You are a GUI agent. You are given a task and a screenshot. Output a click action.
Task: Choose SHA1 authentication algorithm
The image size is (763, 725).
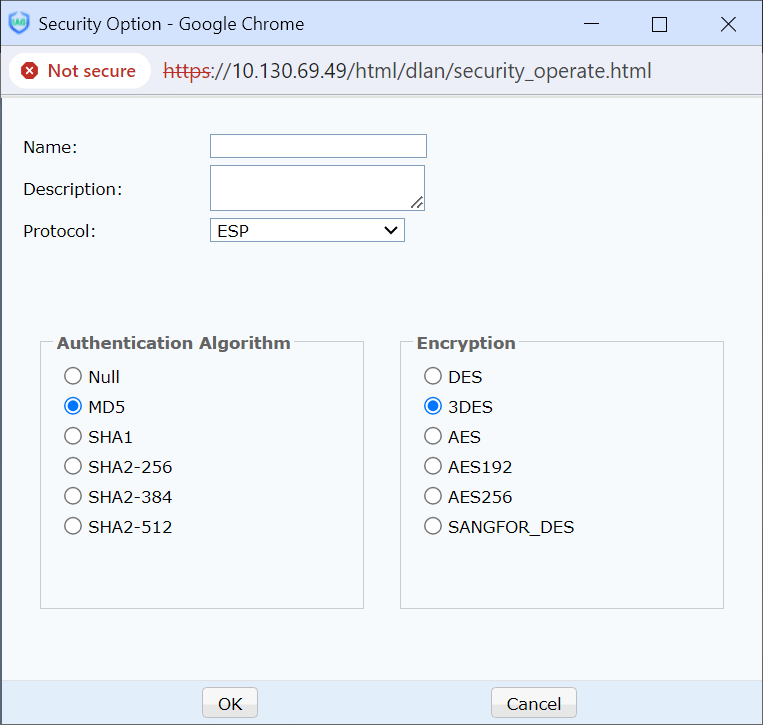click(x=73, y=437)
